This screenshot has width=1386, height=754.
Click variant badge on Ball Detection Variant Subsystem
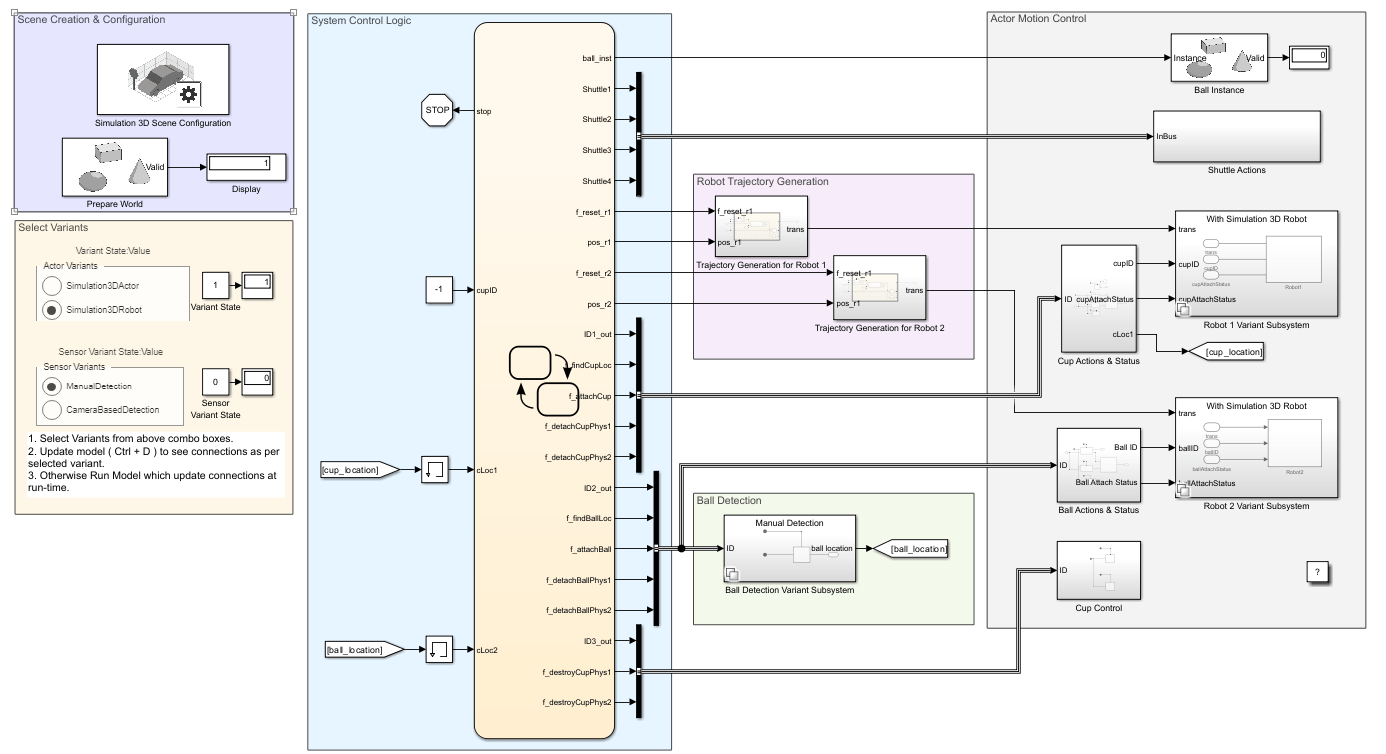pos(732,573)
